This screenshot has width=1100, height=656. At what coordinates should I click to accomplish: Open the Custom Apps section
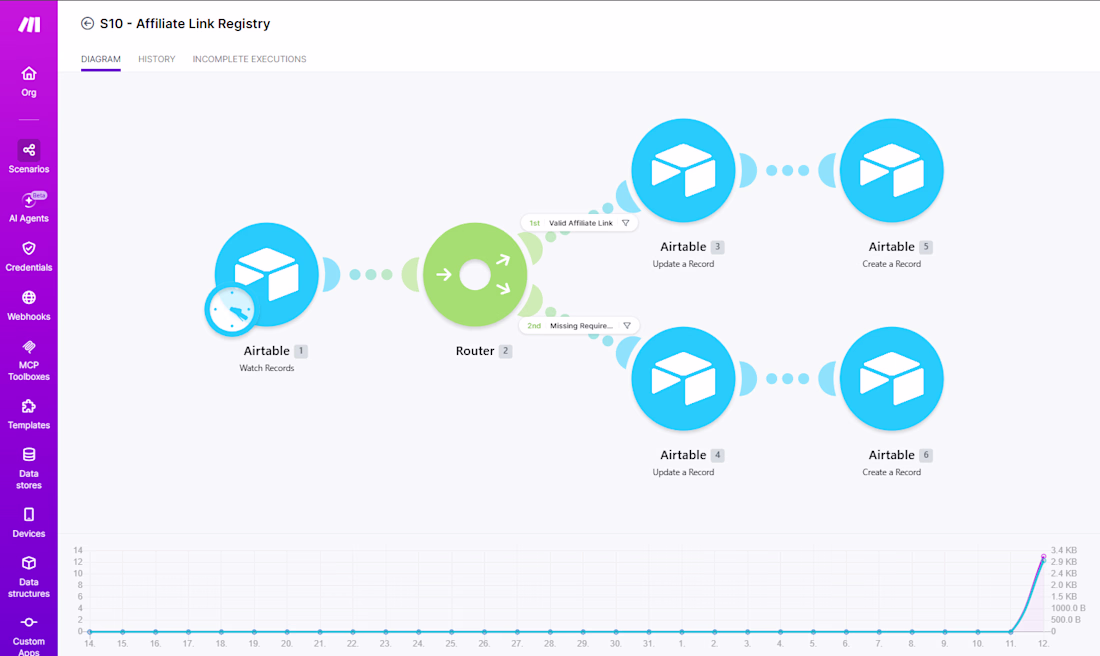(x=29, y=635)
